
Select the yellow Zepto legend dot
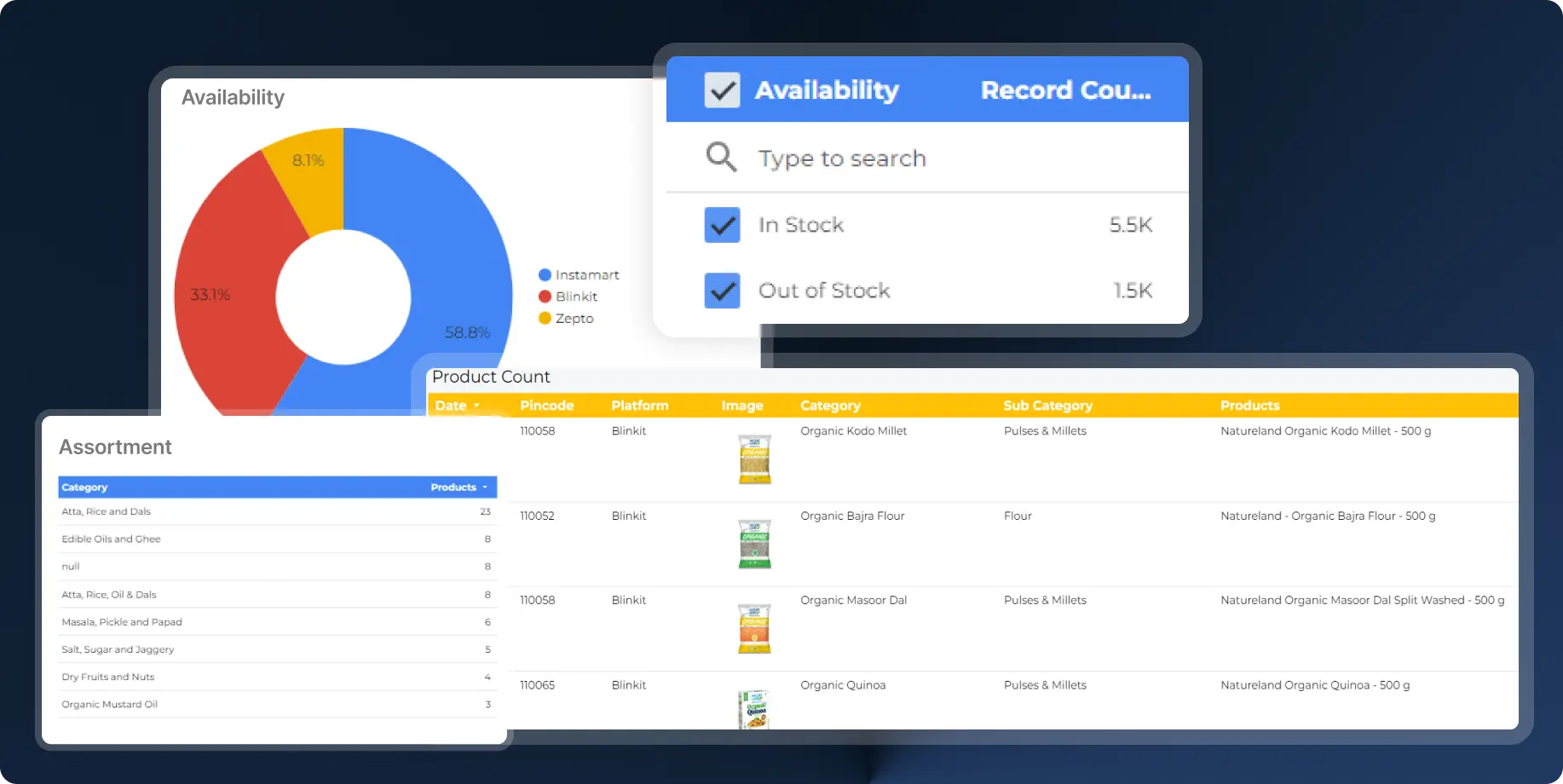pyautogui.click(x=545, y=318)
